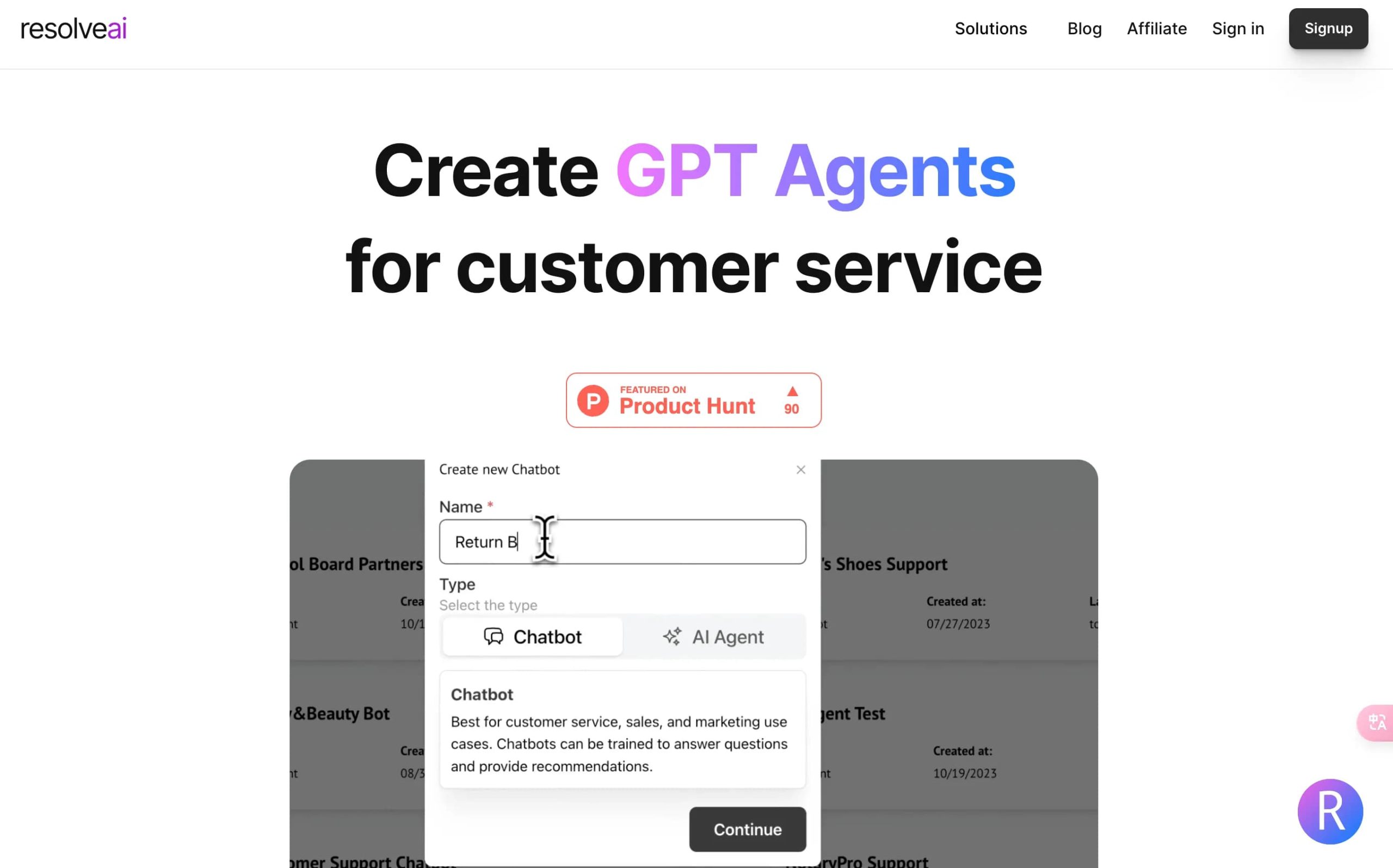This screenshot has height=868, width=1393.
Task: Click the Return Bot name input field
Action: pyautogui.click(x=623, y=541)
